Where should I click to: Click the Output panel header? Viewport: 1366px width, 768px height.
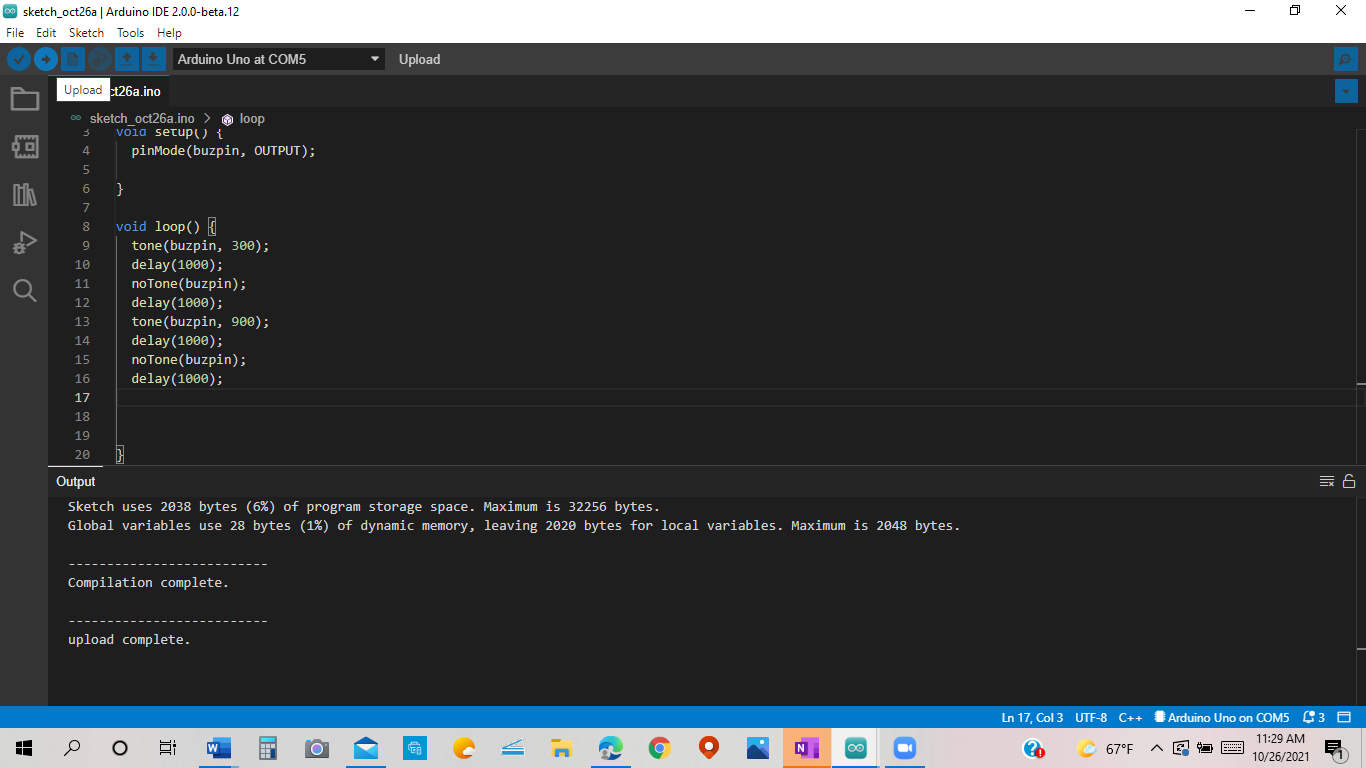pos(76,481)
